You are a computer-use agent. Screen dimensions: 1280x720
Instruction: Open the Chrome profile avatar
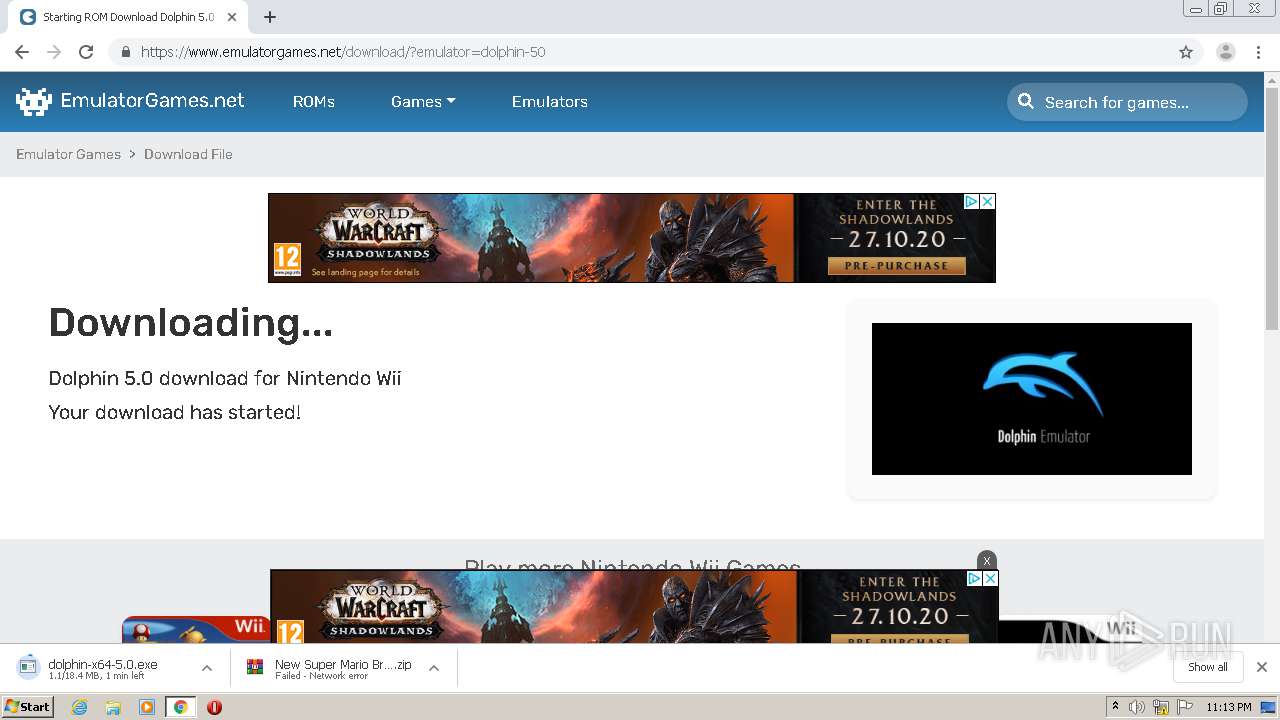pos(1225,52)
